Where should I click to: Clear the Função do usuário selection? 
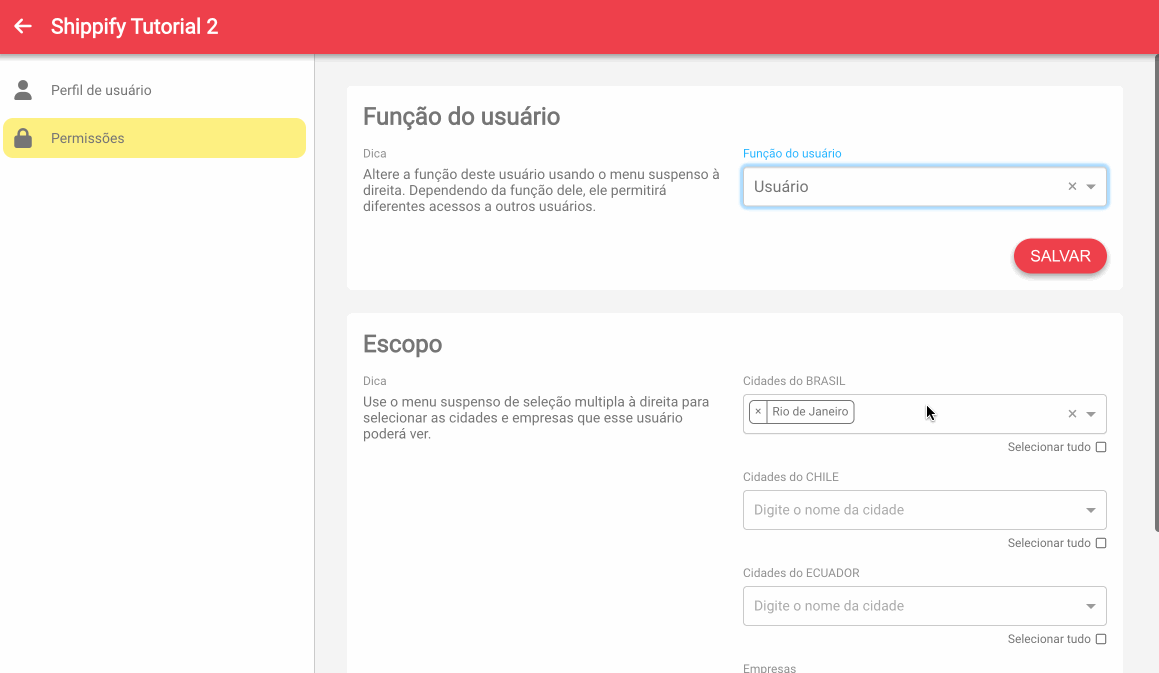[1072, 186]
